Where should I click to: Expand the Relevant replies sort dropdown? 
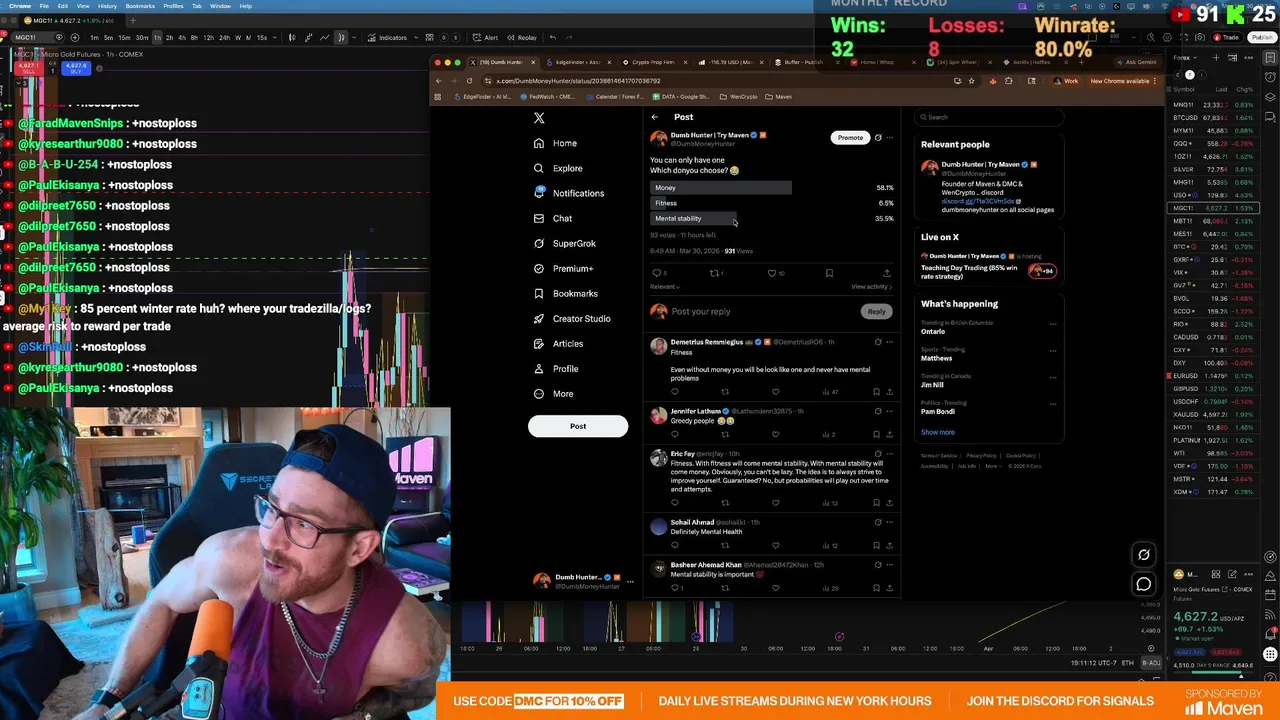664,287
